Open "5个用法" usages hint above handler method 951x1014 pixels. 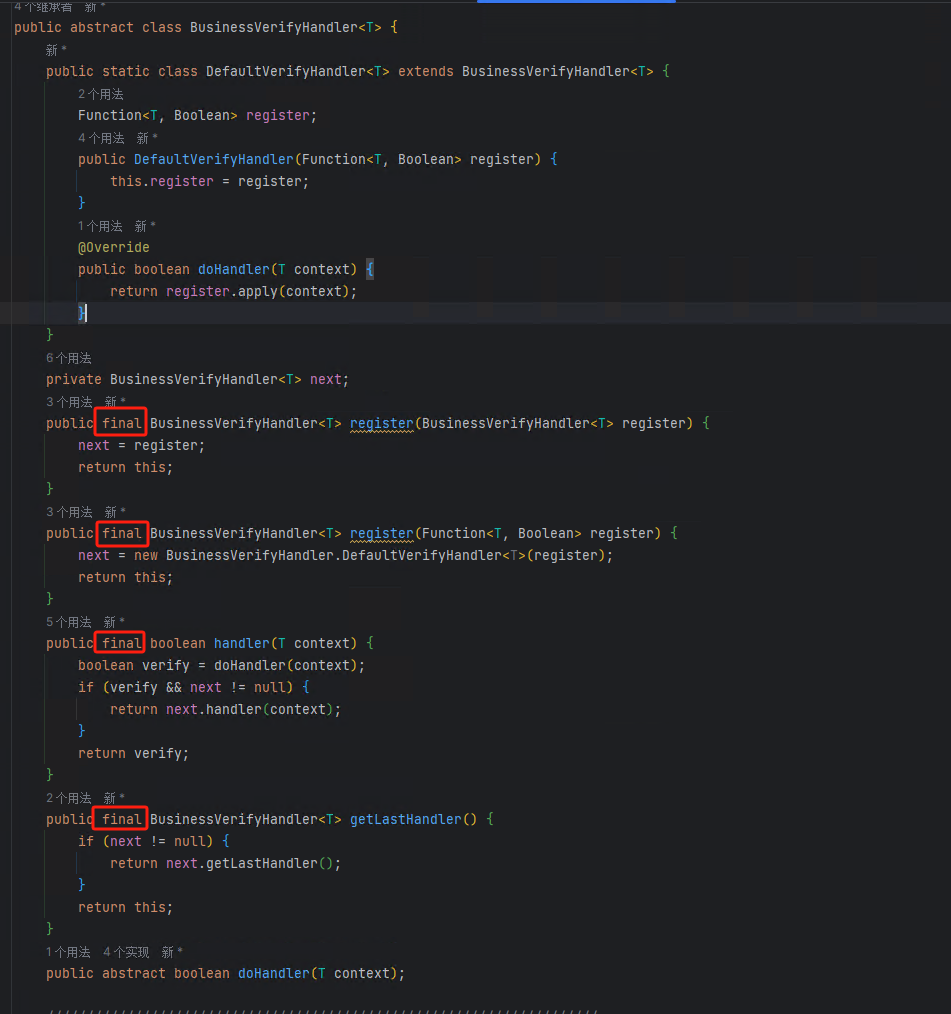click(68, 622)
